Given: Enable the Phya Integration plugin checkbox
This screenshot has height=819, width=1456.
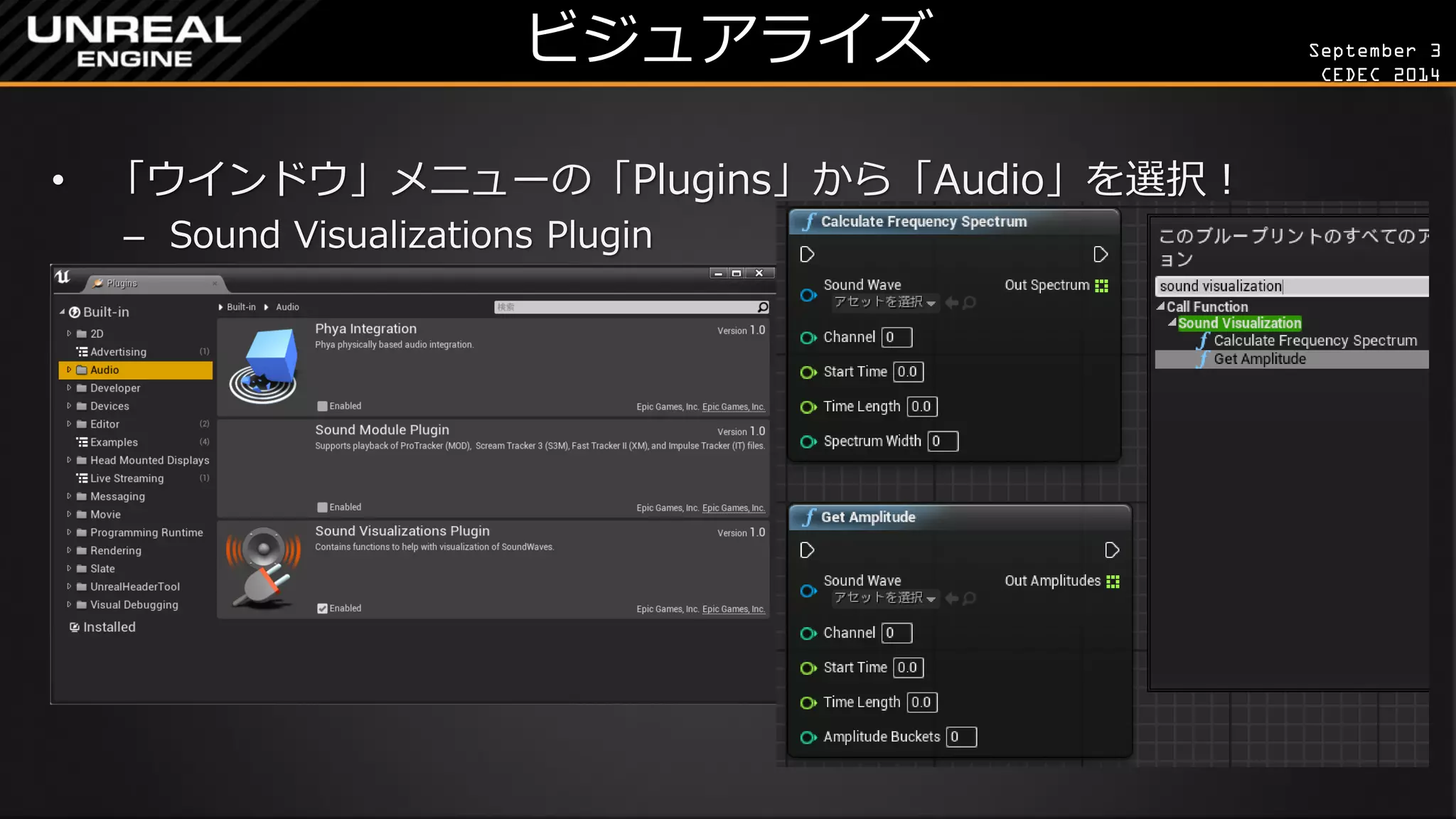Looking at the screenshot, I should [x=322, y=407].
